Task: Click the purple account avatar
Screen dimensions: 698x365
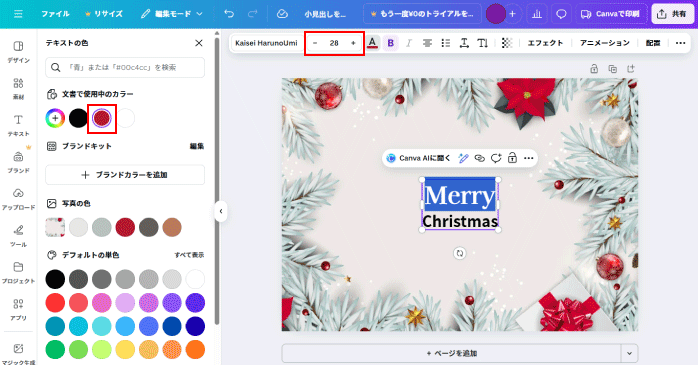Action: tap(495, 14)
